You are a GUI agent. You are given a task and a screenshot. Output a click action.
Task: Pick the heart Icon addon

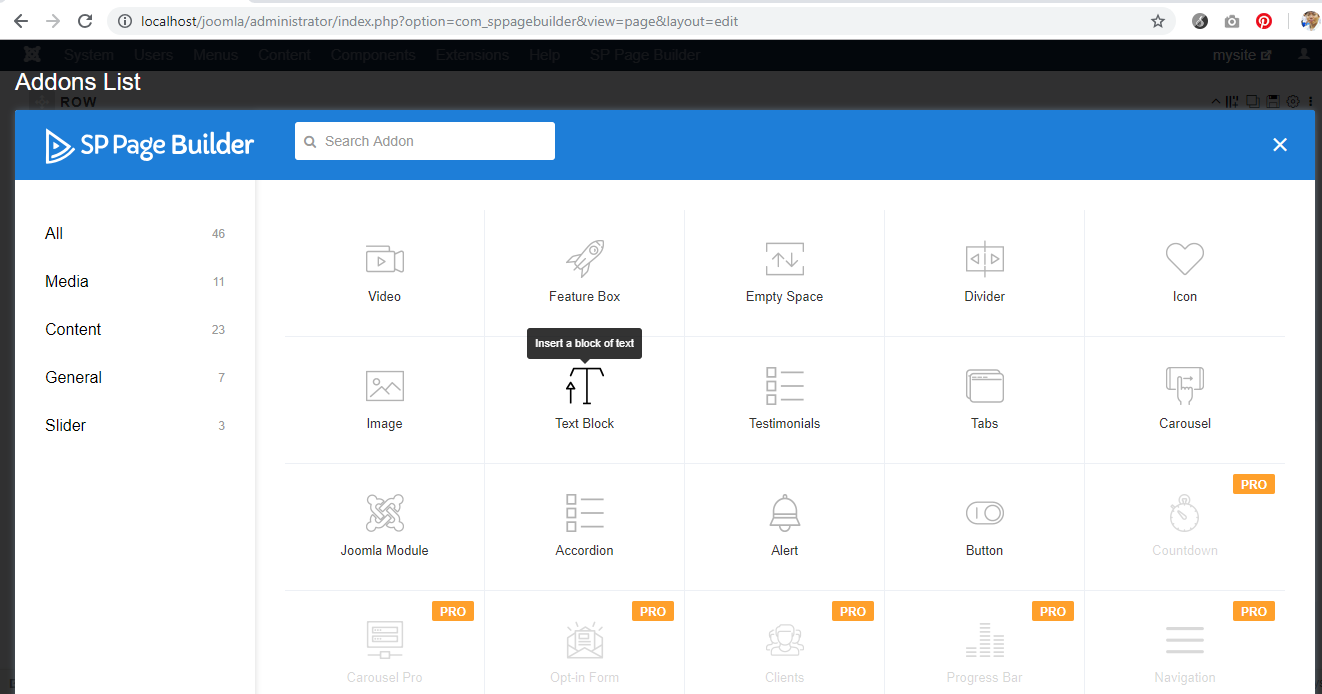pos(1184,260)
